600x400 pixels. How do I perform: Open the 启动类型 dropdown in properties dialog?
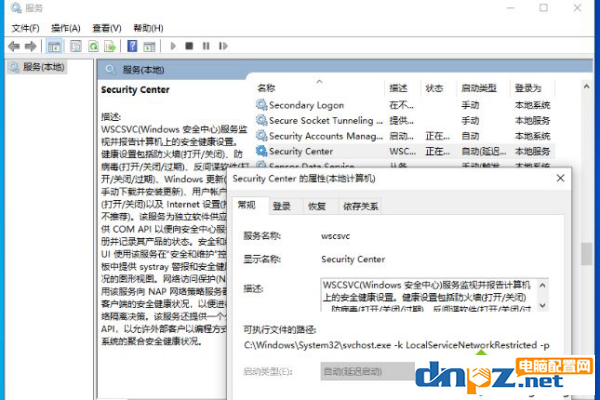(367, 371)
